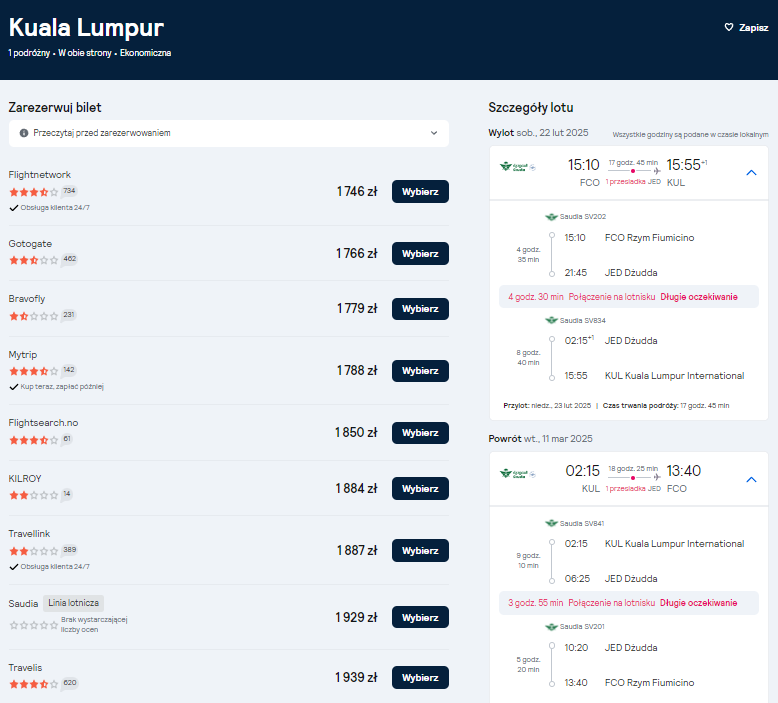Click the info icon before Przeczytaj przed zarezerwowaniem
The image size is (778, 703).
coord(23,133)
